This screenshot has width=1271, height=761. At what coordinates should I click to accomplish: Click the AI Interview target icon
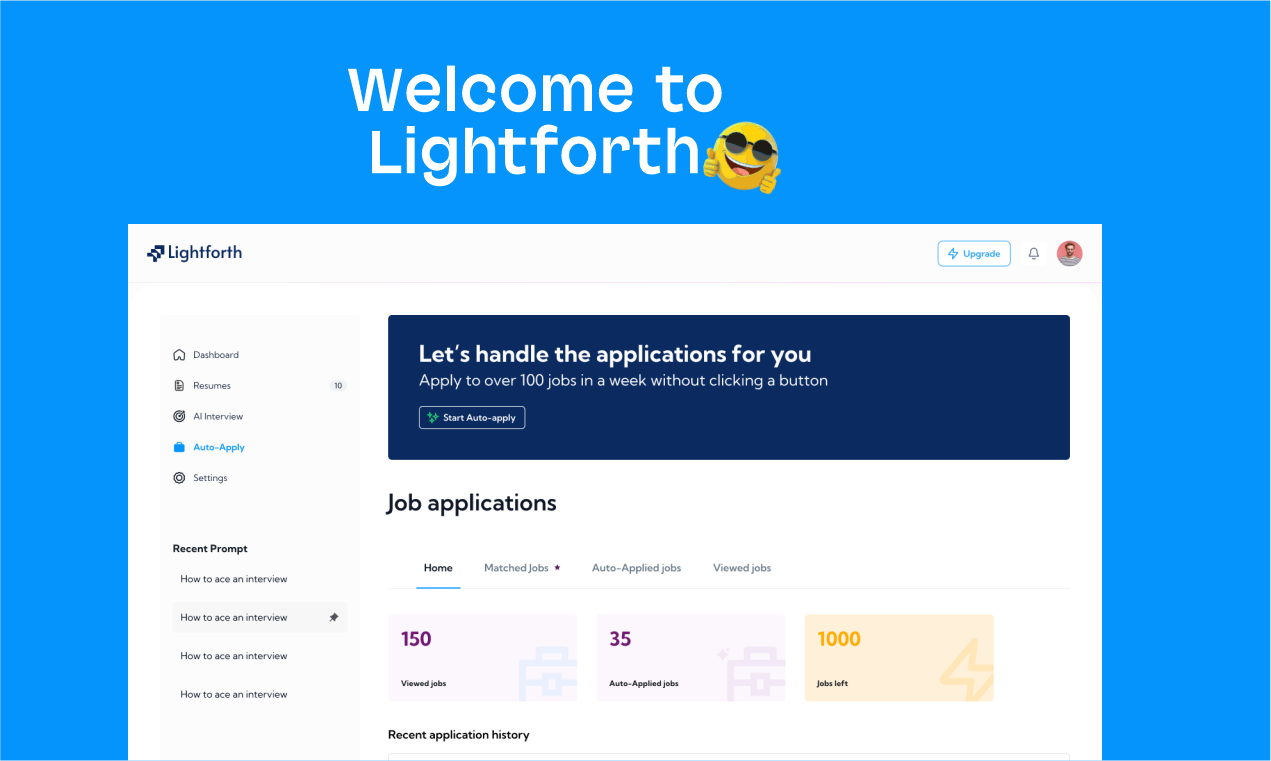tap(179, 416)
